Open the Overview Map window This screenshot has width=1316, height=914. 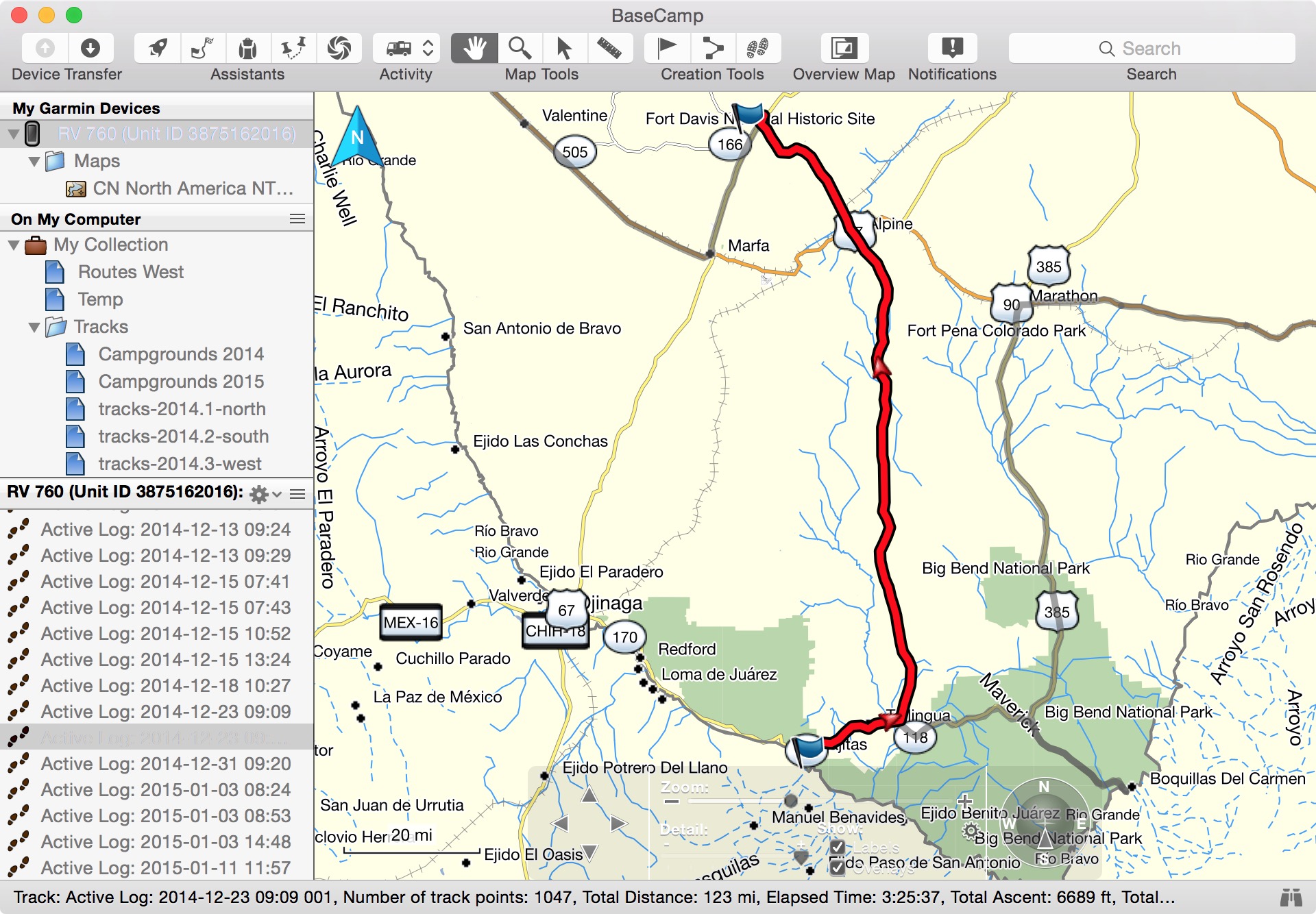[844, 48]
